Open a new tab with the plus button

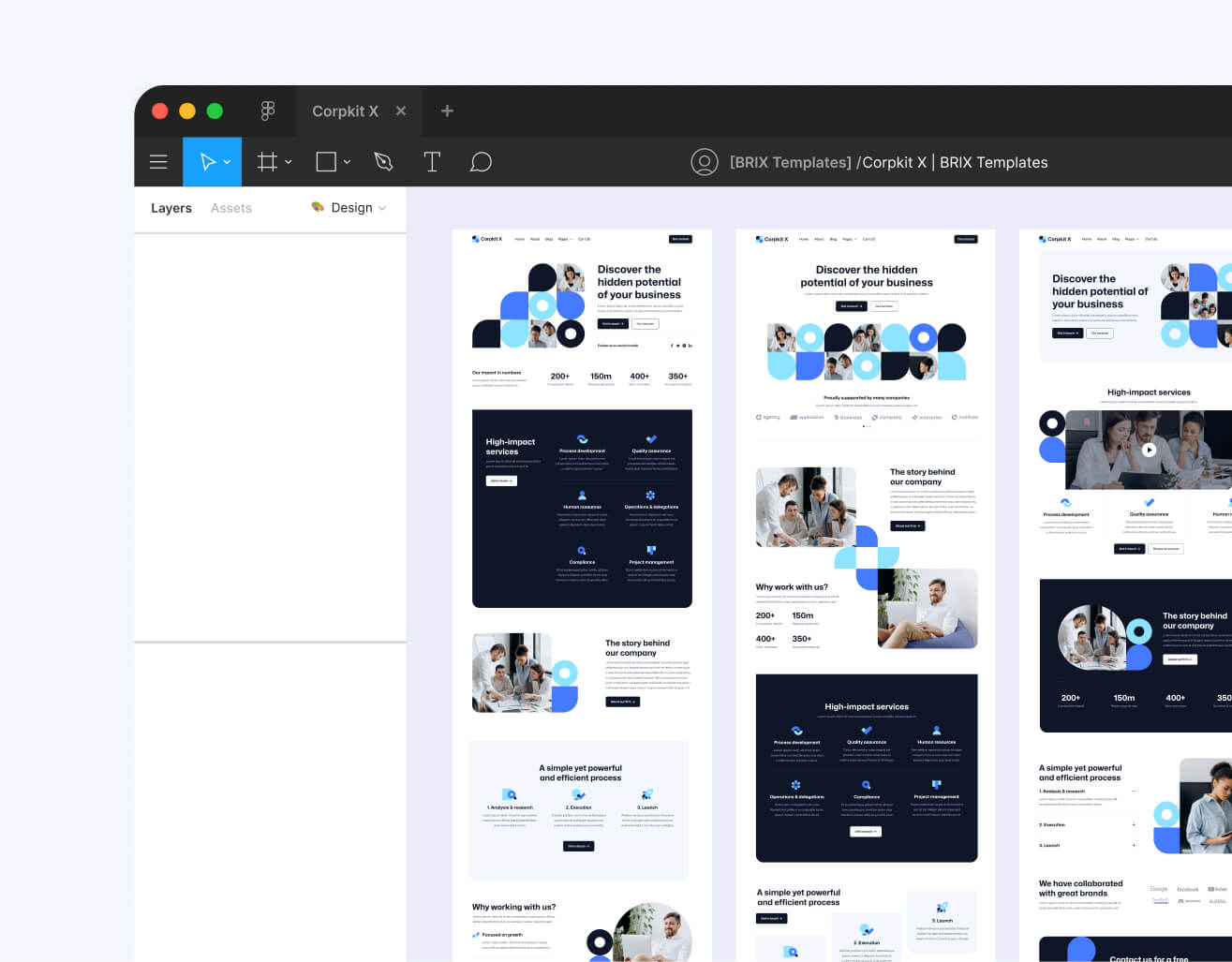coord(446,111)
